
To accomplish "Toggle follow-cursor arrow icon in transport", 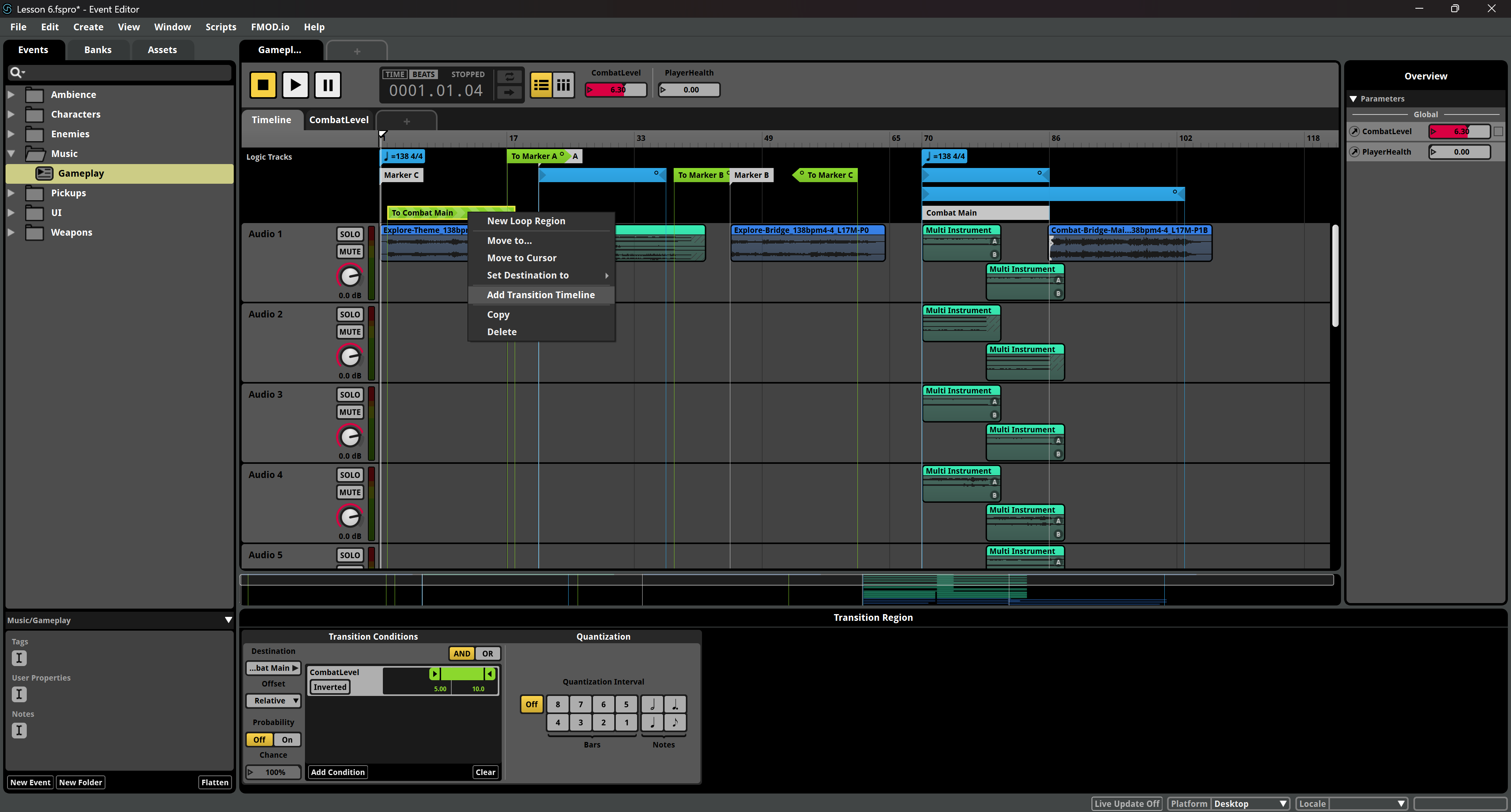I will (x=509, y=92).
